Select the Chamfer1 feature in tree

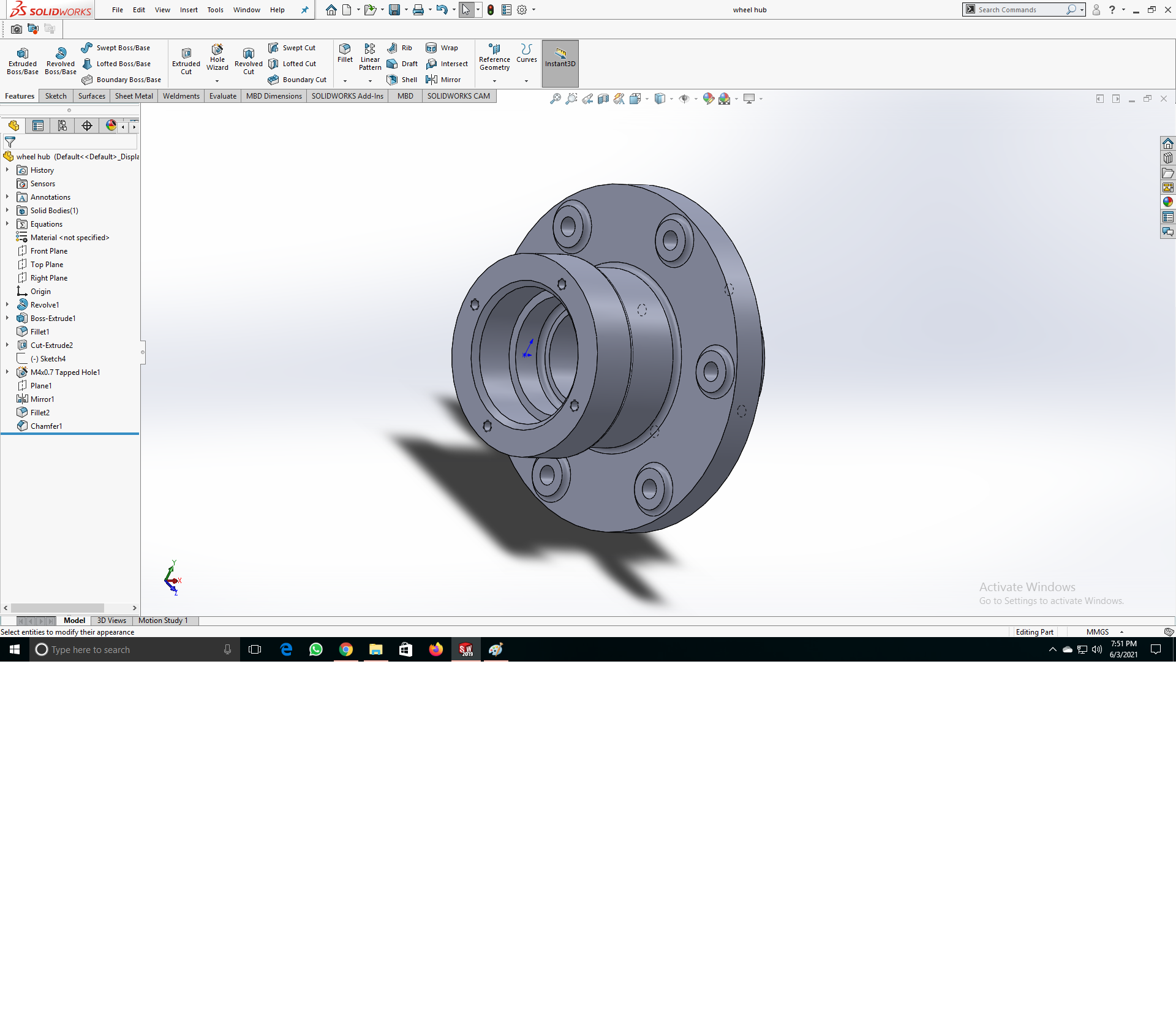coord(46,426)
